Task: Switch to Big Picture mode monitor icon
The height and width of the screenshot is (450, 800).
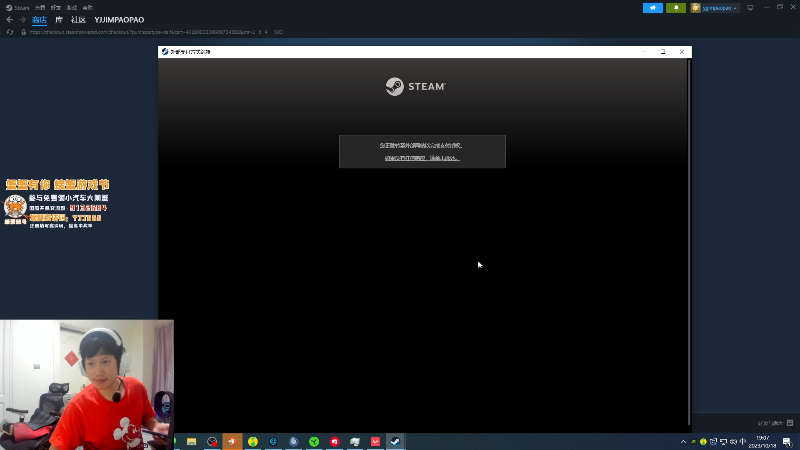Action: click(x=750, y=8)
